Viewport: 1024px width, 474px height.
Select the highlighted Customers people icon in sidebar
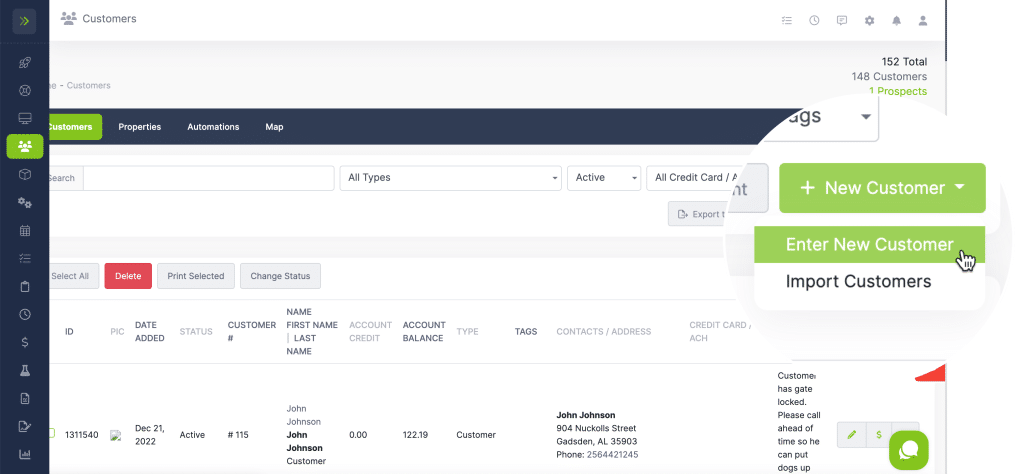(x=25, y=146)
